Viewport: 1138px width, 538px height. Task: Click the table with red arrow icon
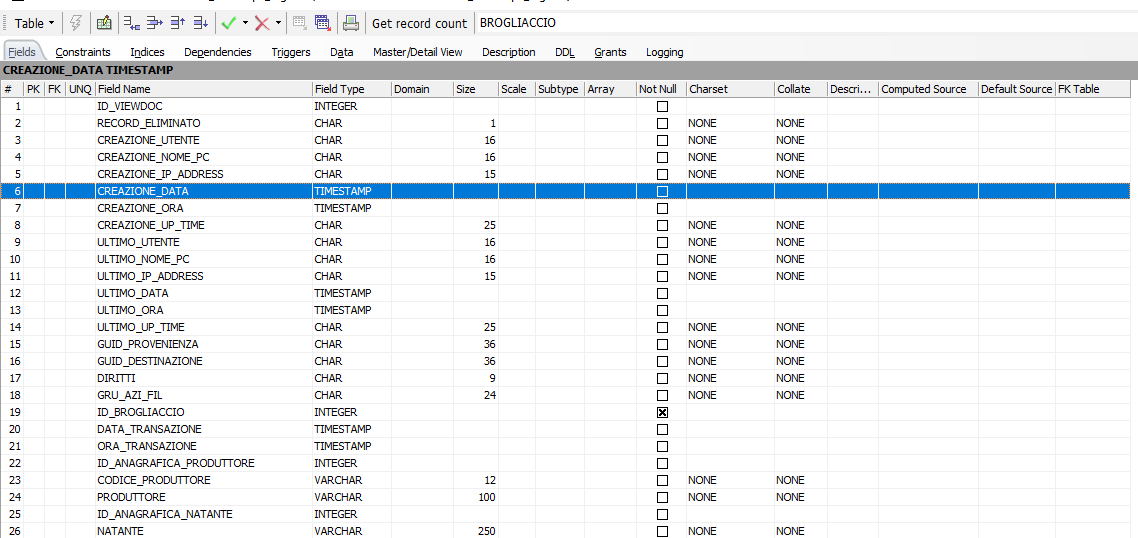point(323,23)
